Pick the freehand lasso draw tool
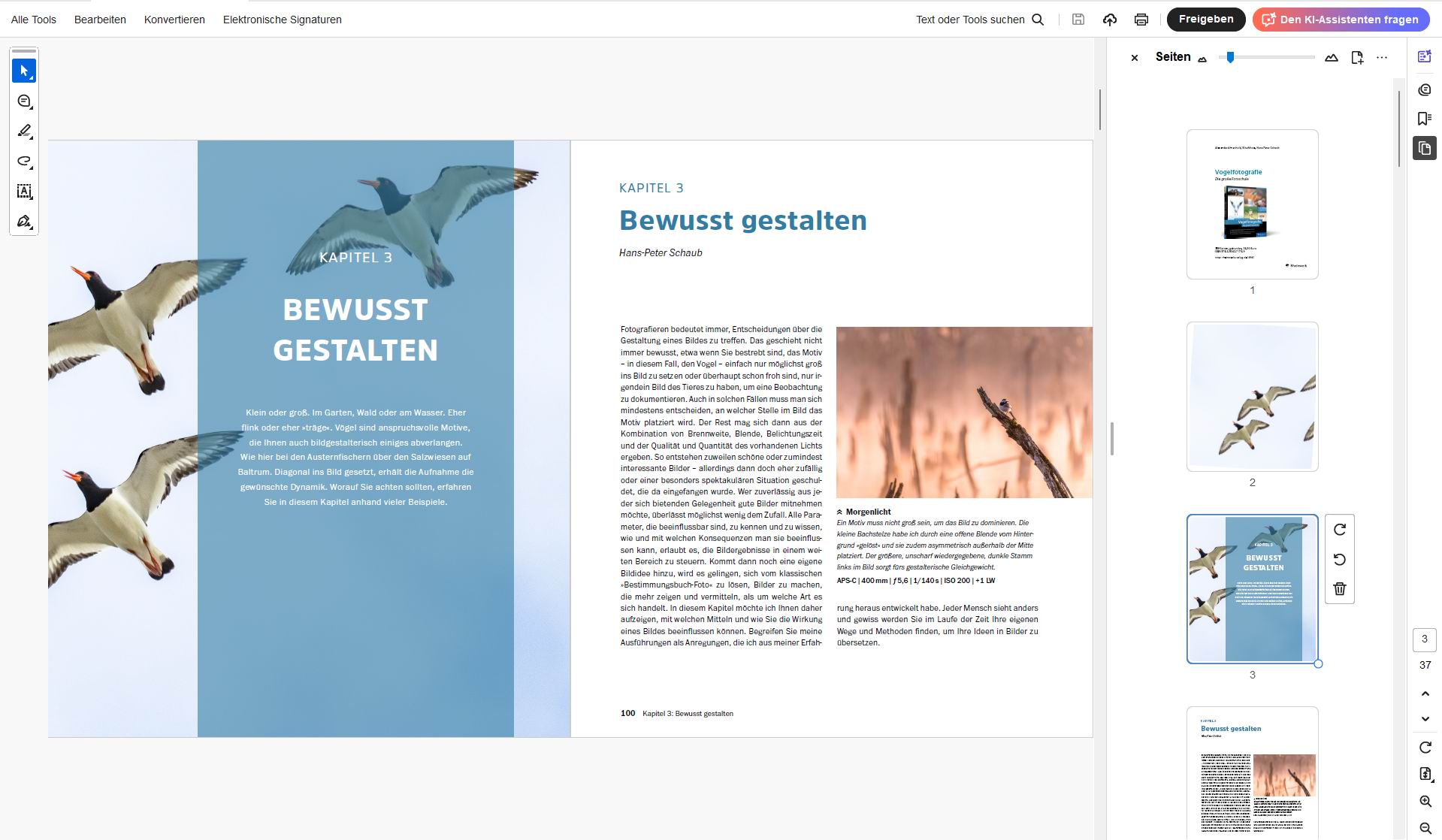This screenshot has width=1442, height=840. coord(24,161)
